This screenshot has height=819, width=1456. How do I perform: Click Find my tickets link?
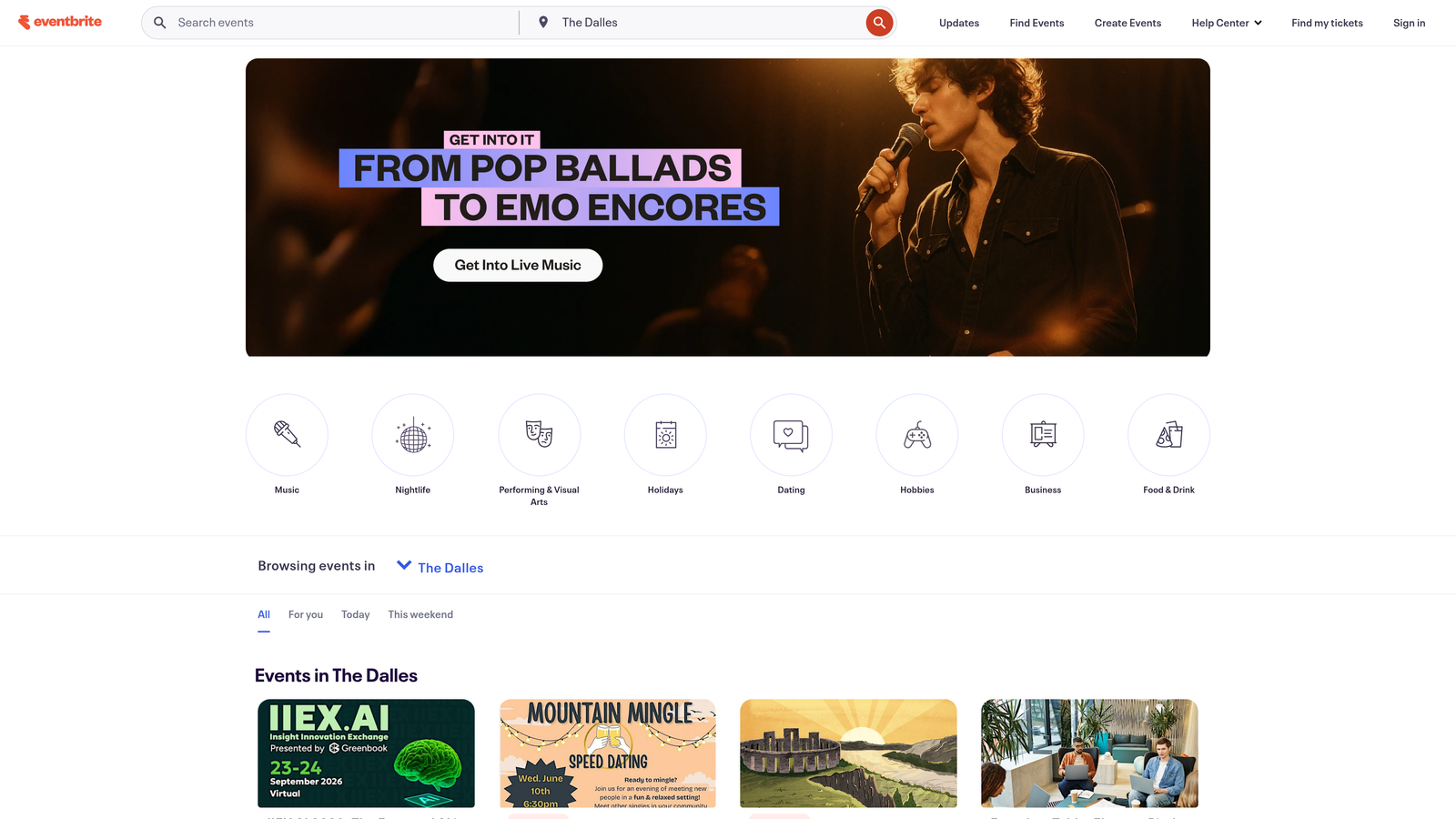click(1327, 23)
